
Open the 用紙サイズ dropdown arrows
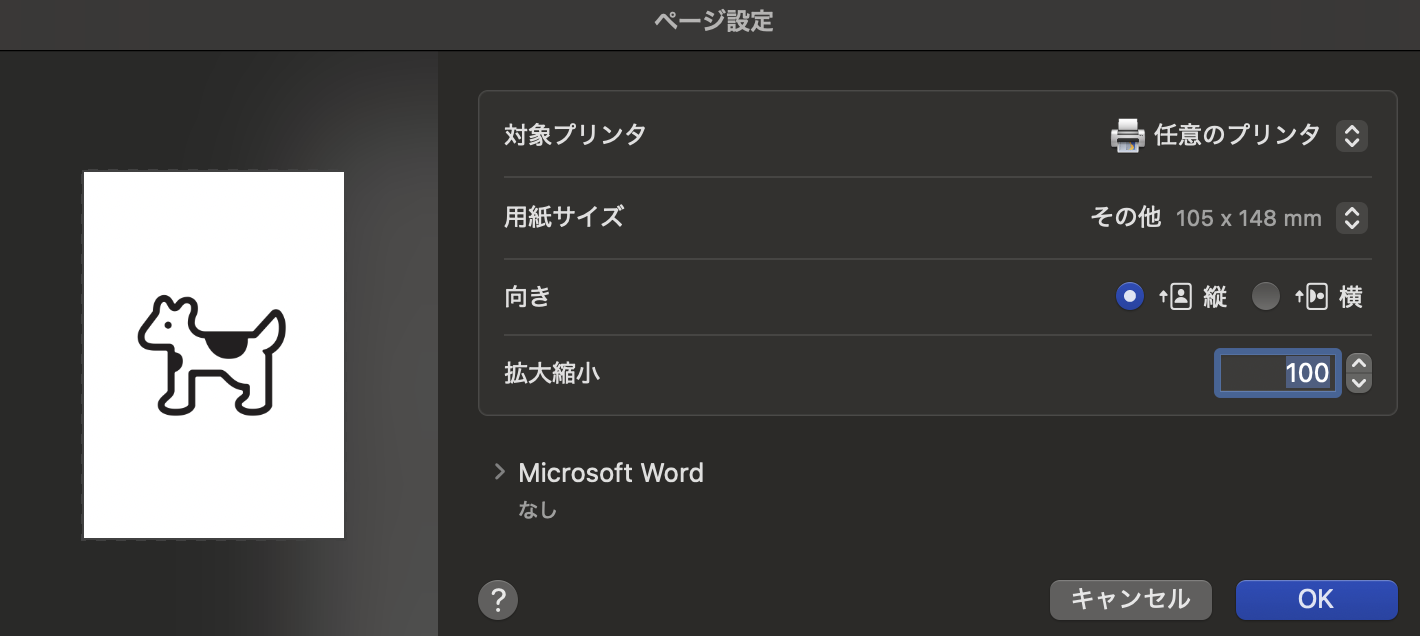point(1351,217)
